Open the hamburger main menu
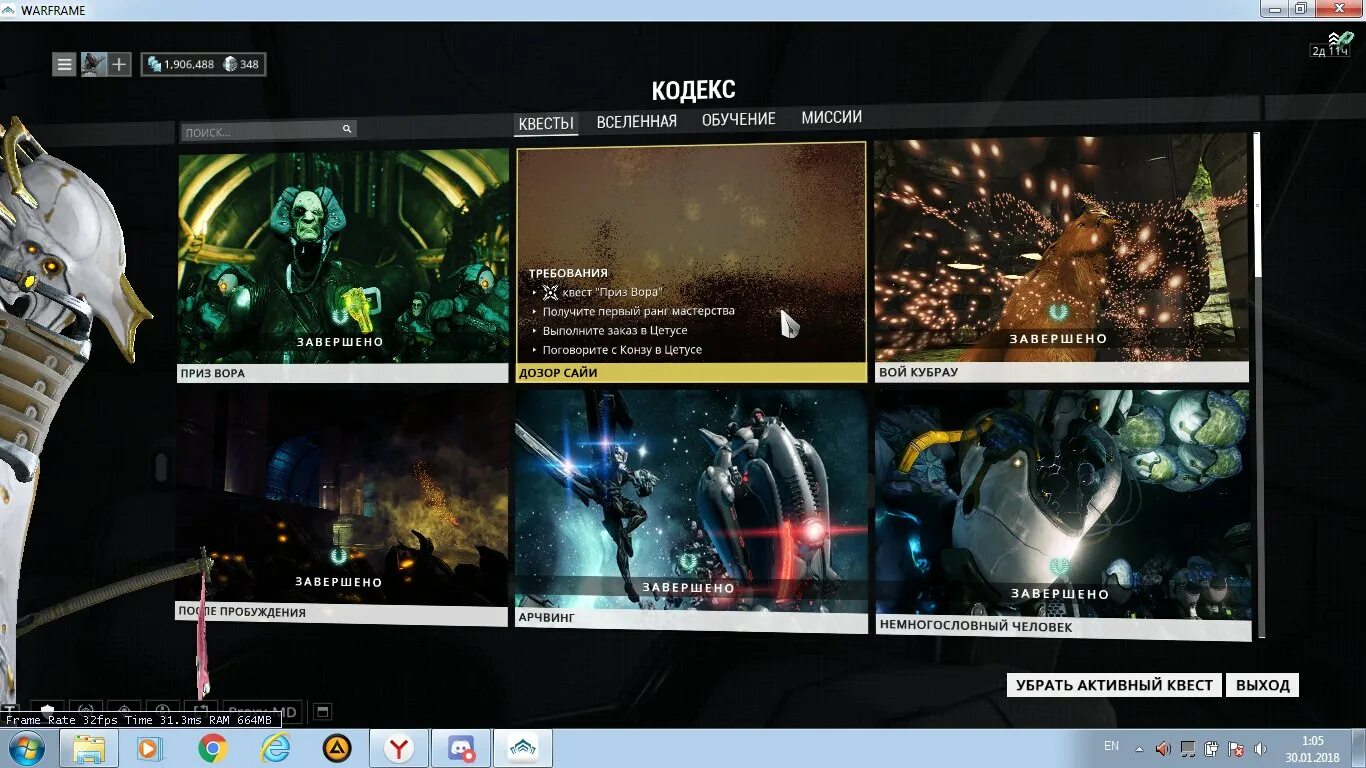This screenshot has height=768, width=1366. (x=64, y=65)
